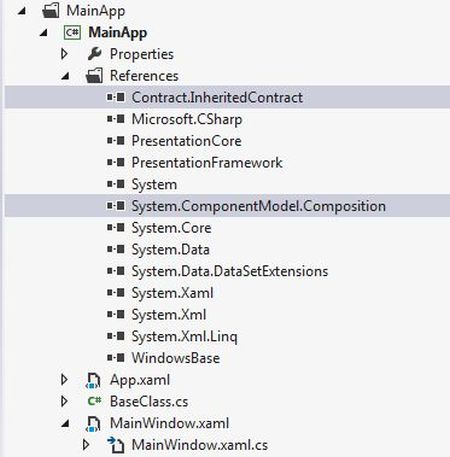Screen dimensions: 450x457
Task: Click the App.xaml file icon
Action: [x=93, y=380]
